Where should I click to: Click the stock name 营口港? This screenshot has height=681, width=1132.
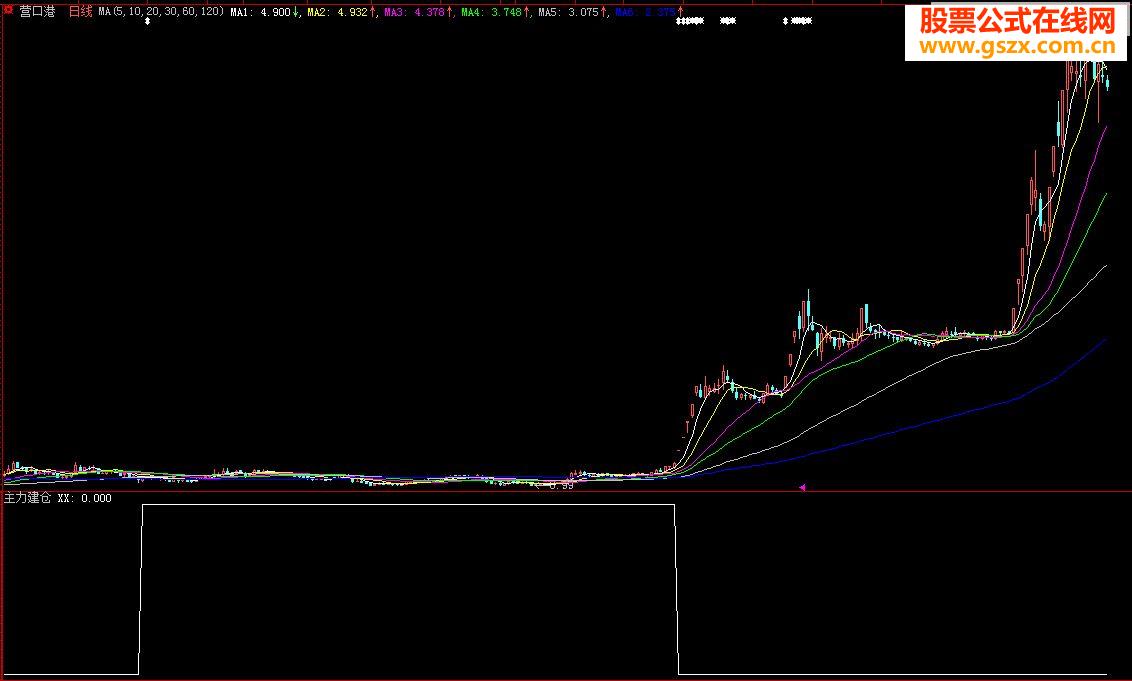(x=38, y=12)
